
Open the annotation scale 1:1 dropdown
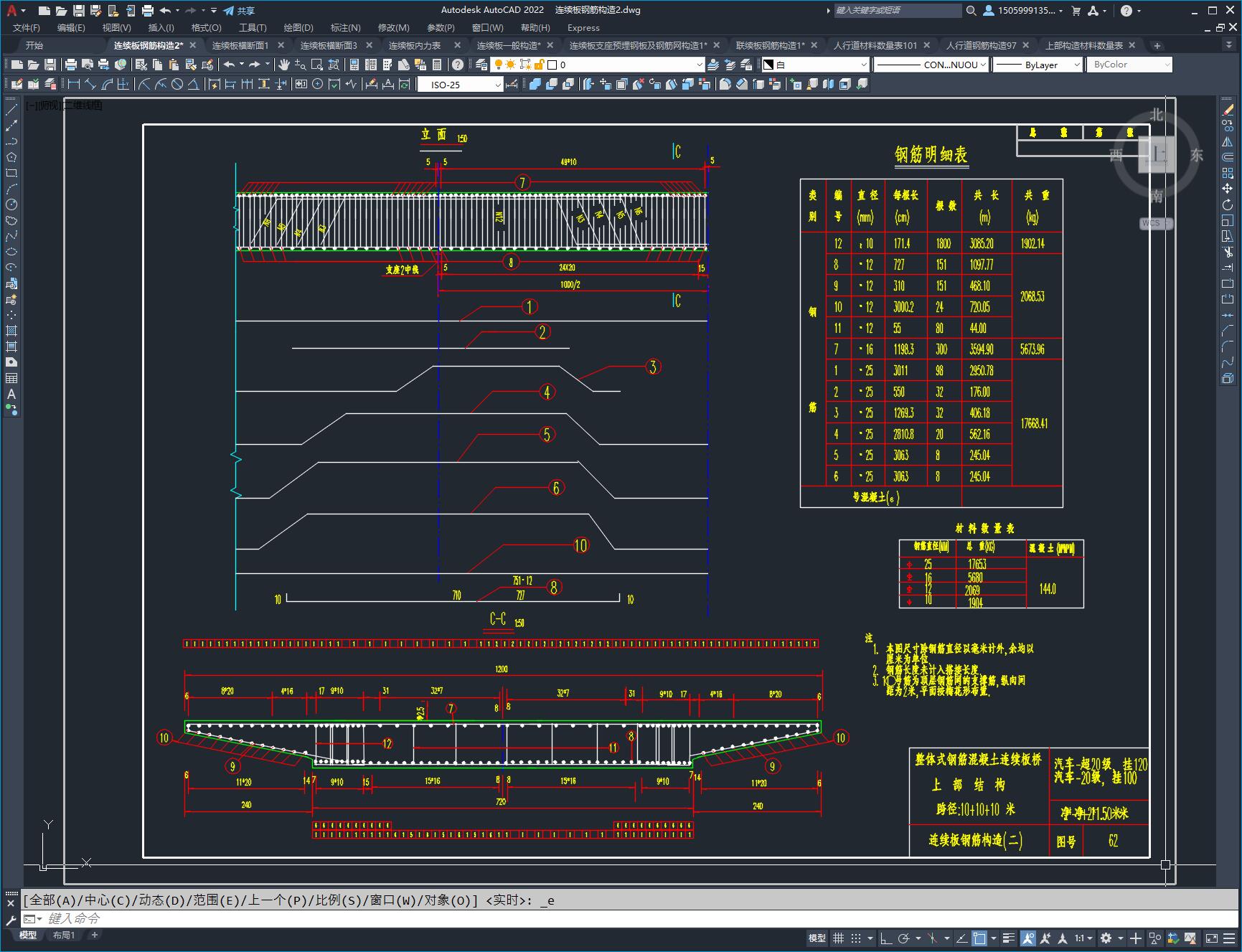[1083, 938]
